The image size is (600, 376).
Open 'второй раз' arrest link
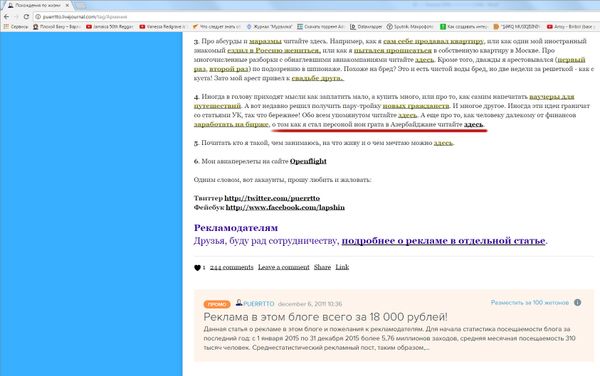pyautogui.click(x=228, y=69)
